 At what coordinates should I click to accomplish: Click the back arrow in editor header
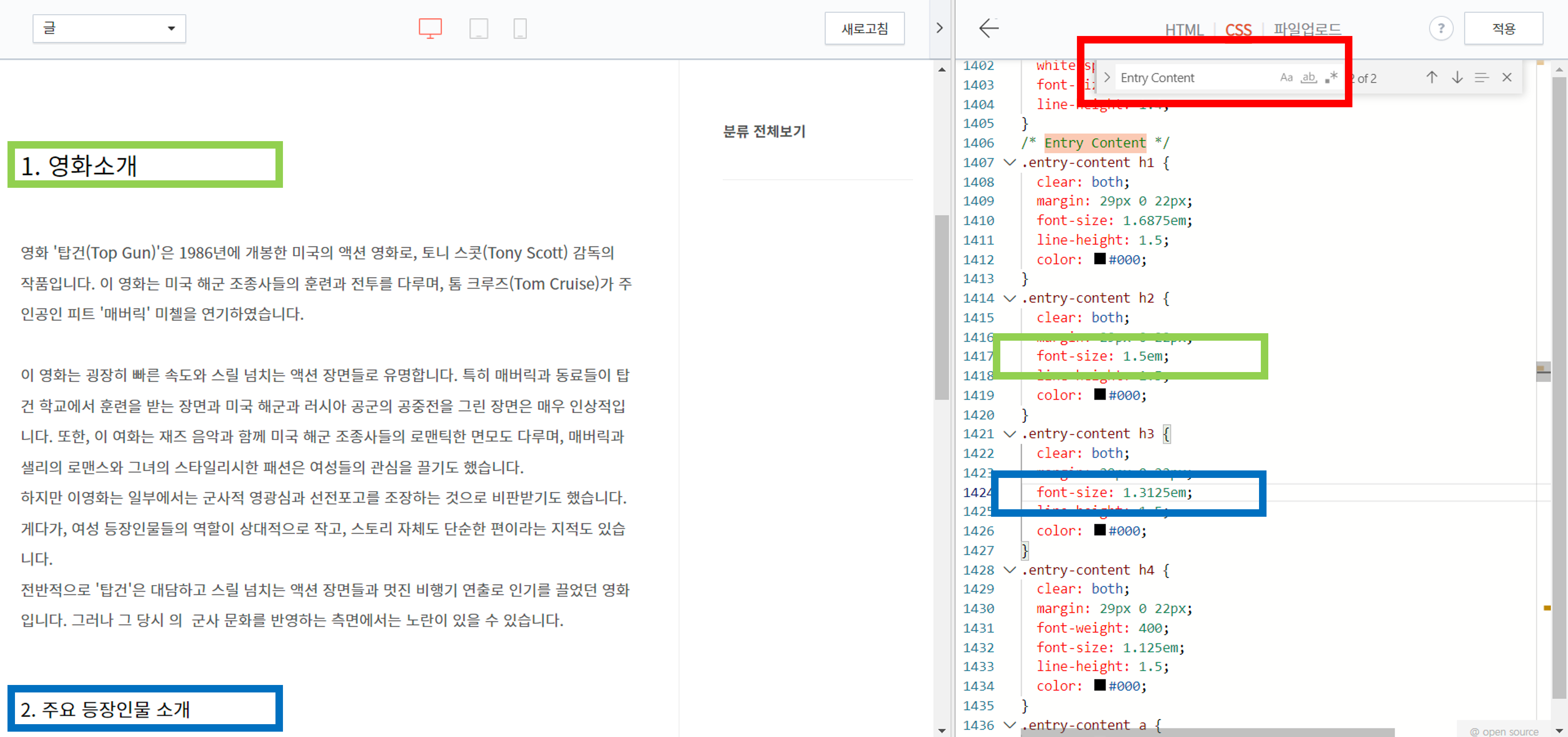989,28
